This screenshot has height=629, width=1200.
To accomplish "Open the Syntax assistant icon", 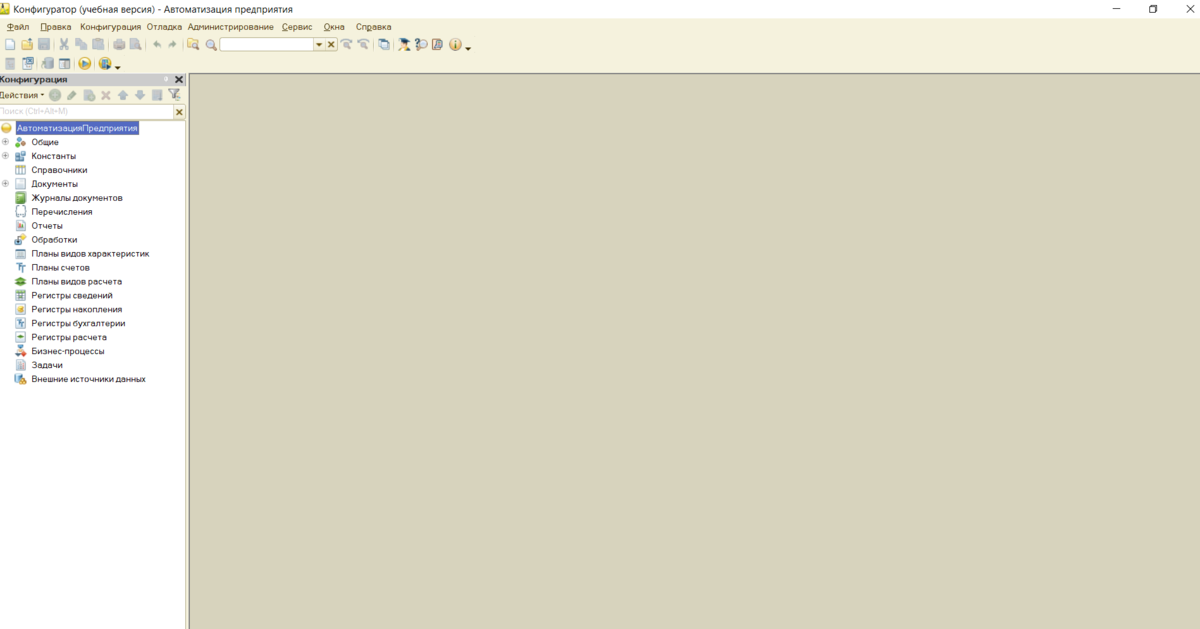I will coord(404,44).
